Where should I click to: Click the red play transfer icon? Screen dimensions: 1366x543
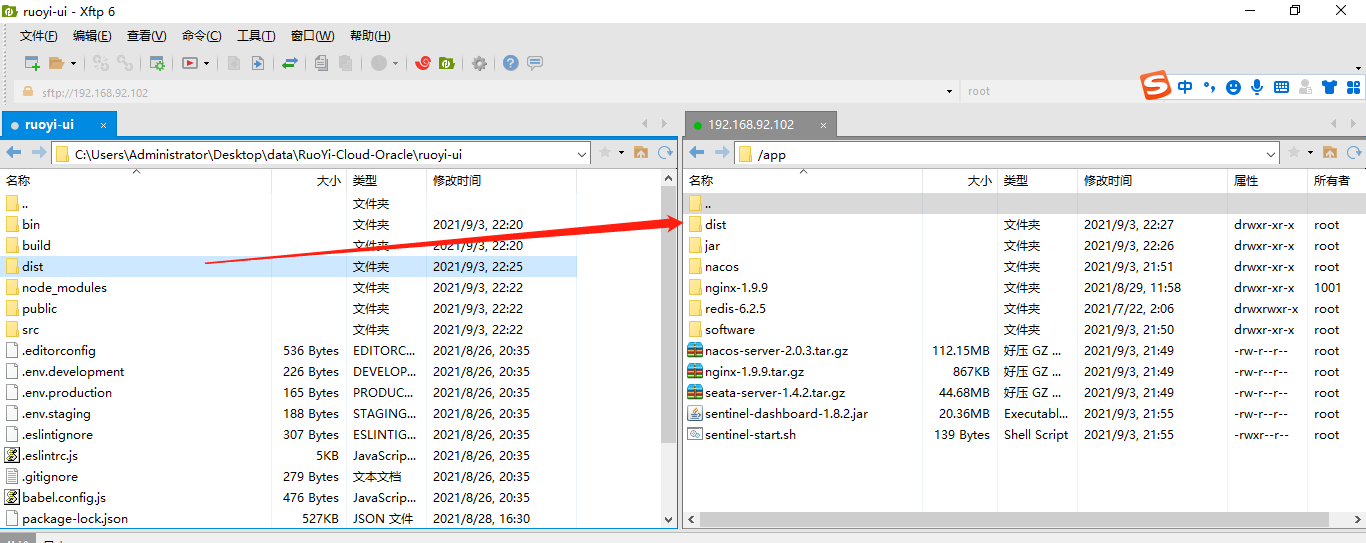190,63
